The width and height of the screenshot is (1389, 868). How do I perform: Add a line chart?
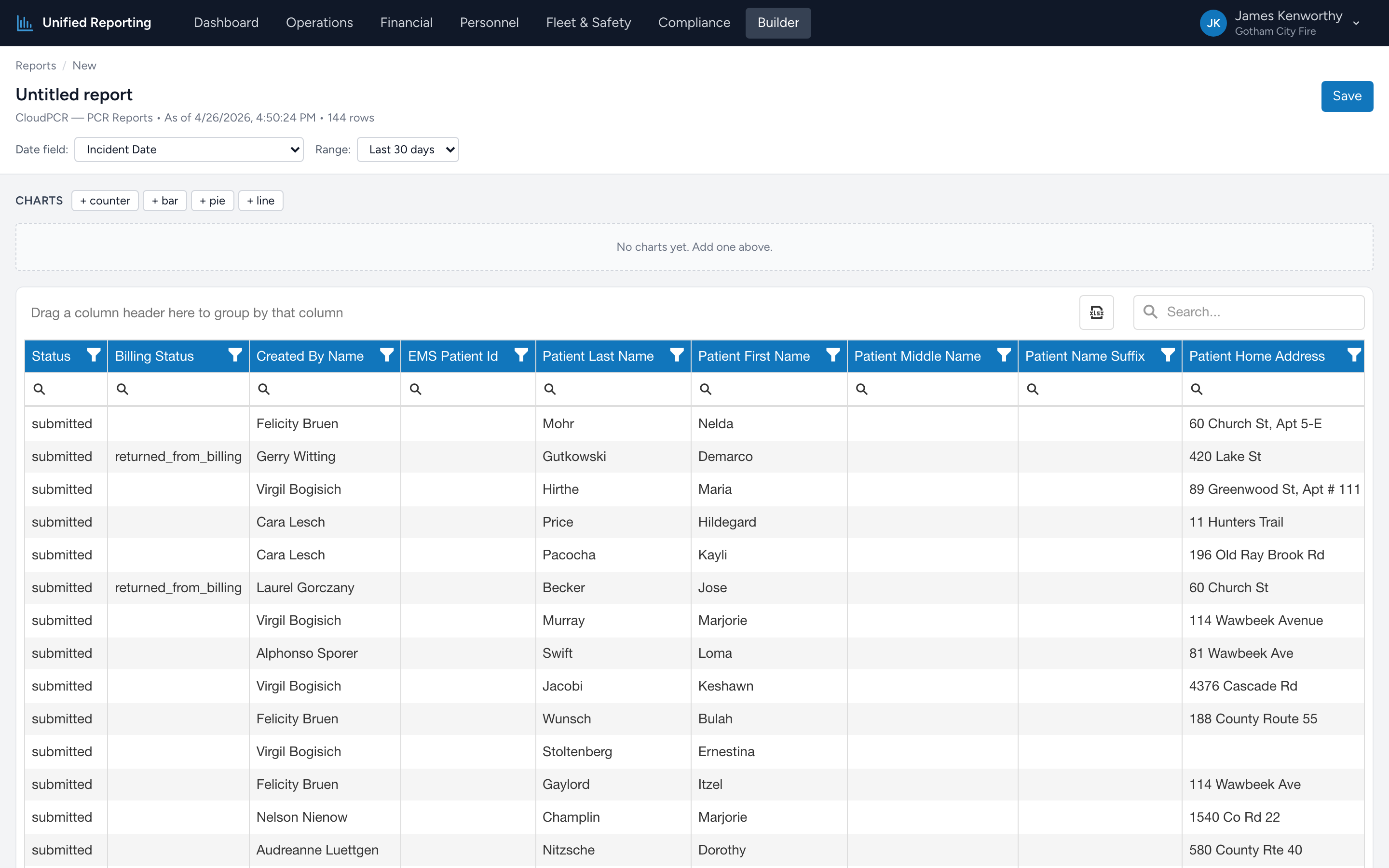click(260, 200)
